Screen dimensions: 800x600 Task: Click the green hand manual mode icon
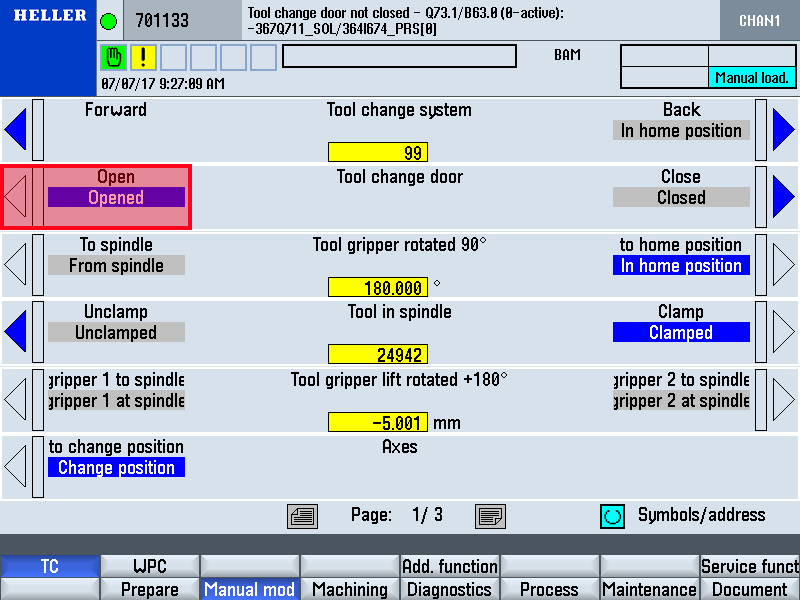coord(114,57)
